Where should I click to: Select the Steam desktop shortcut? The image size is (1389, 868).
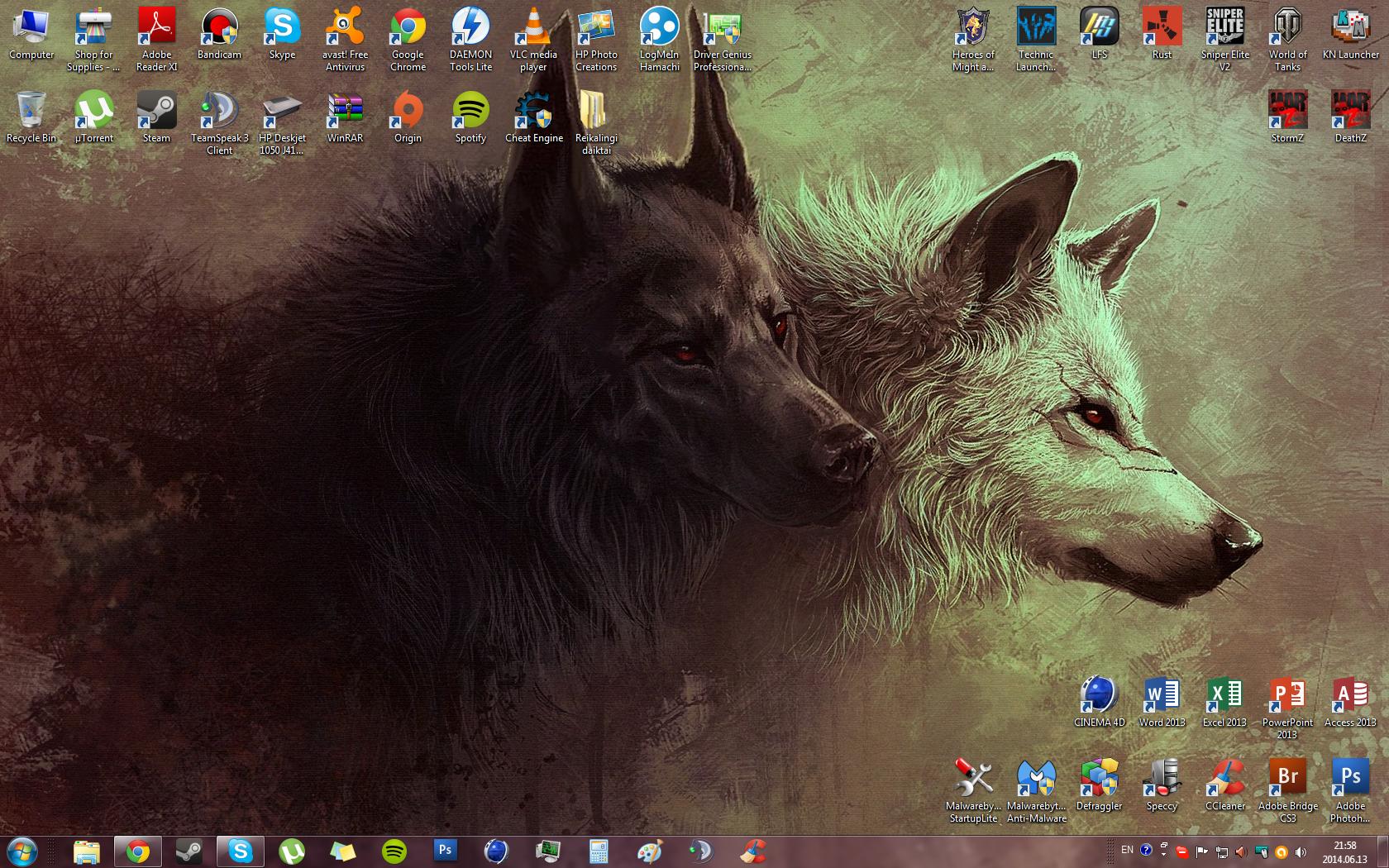[157, 118]
